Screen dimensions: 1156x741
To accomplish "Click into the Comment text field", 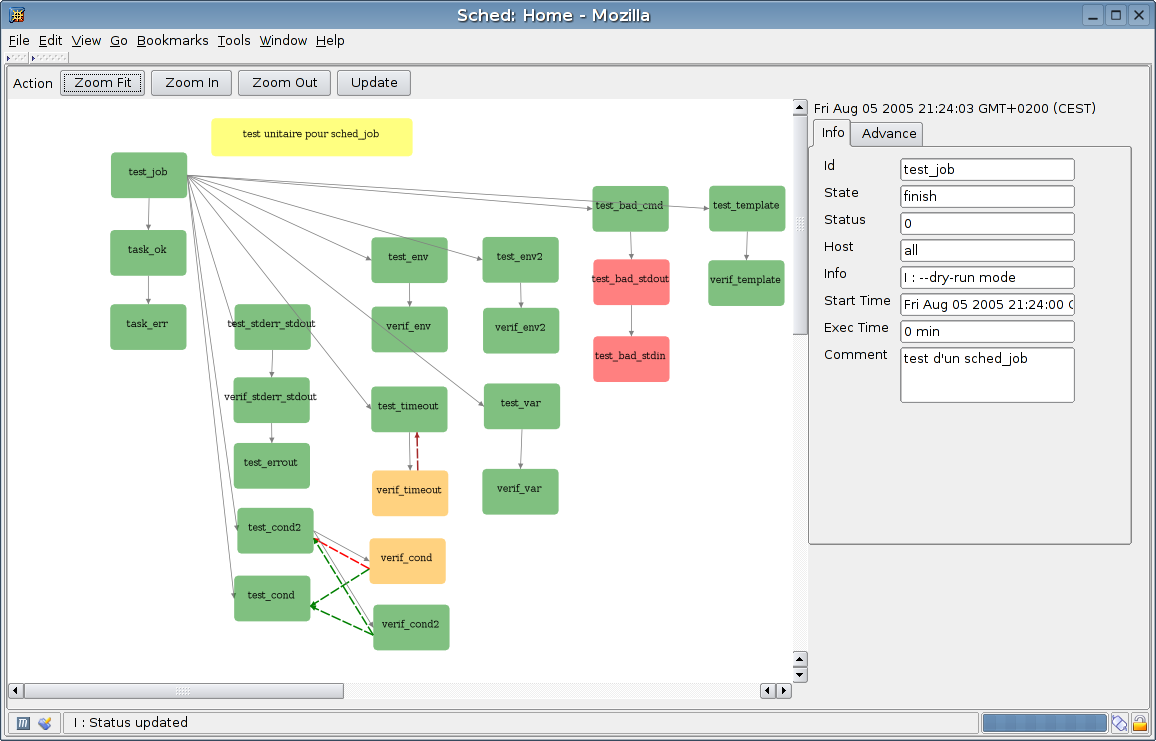I will [987, 375].
